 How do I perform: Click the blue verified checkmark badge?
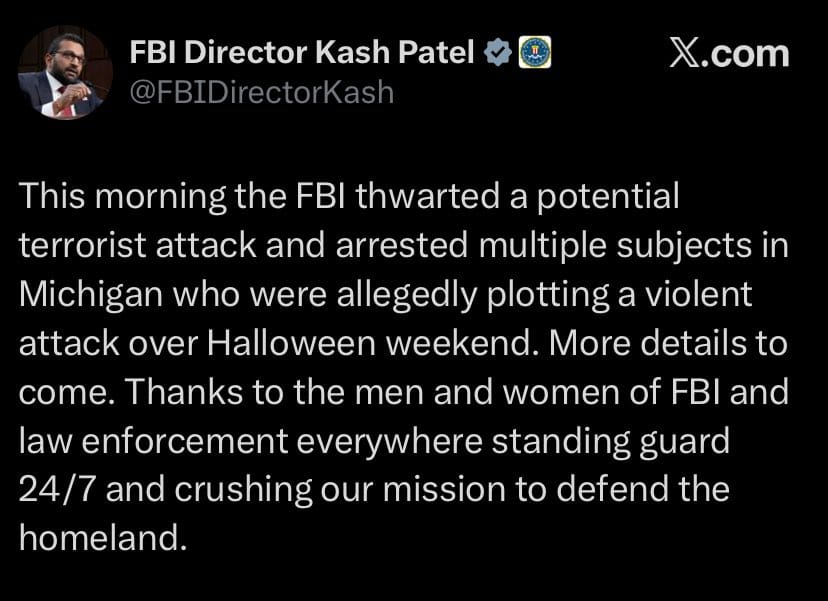tap(497, 52)
